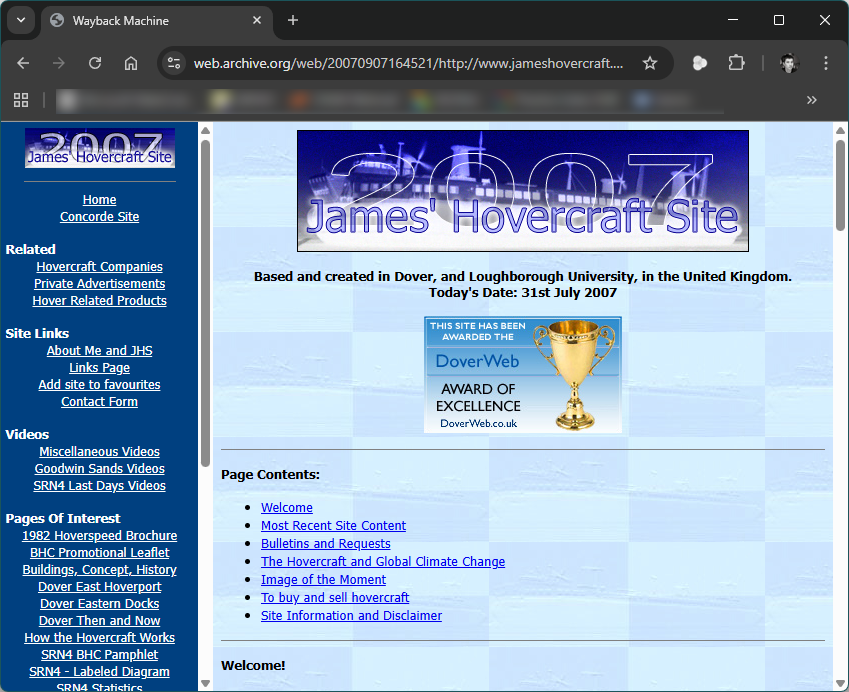Viewport: 849px width, 692px height.
Task: Jump to Most Recent Site Content
Action: coord(333,526)
